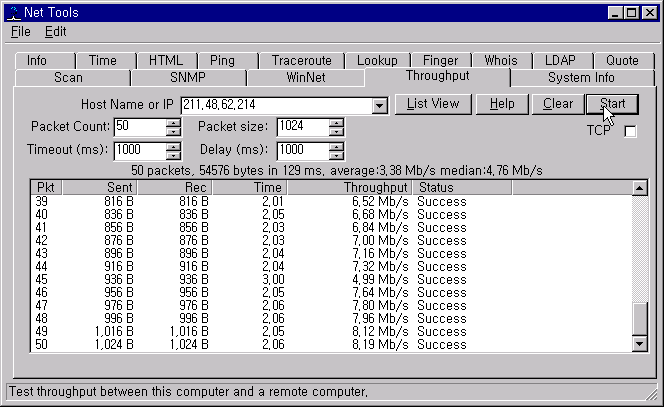Screen dimensions: 664x407
Task: Click the Packet size input field
Action: click(x=303, y=127)
